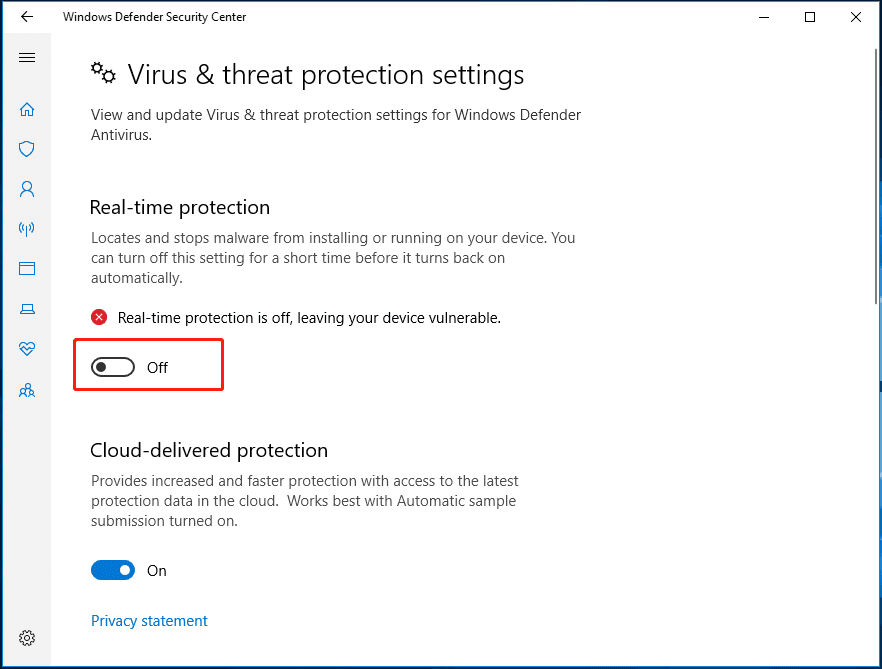Open App & browser control icon
Viewport: 882px width, 669px height.
click(x=27, y=268)
